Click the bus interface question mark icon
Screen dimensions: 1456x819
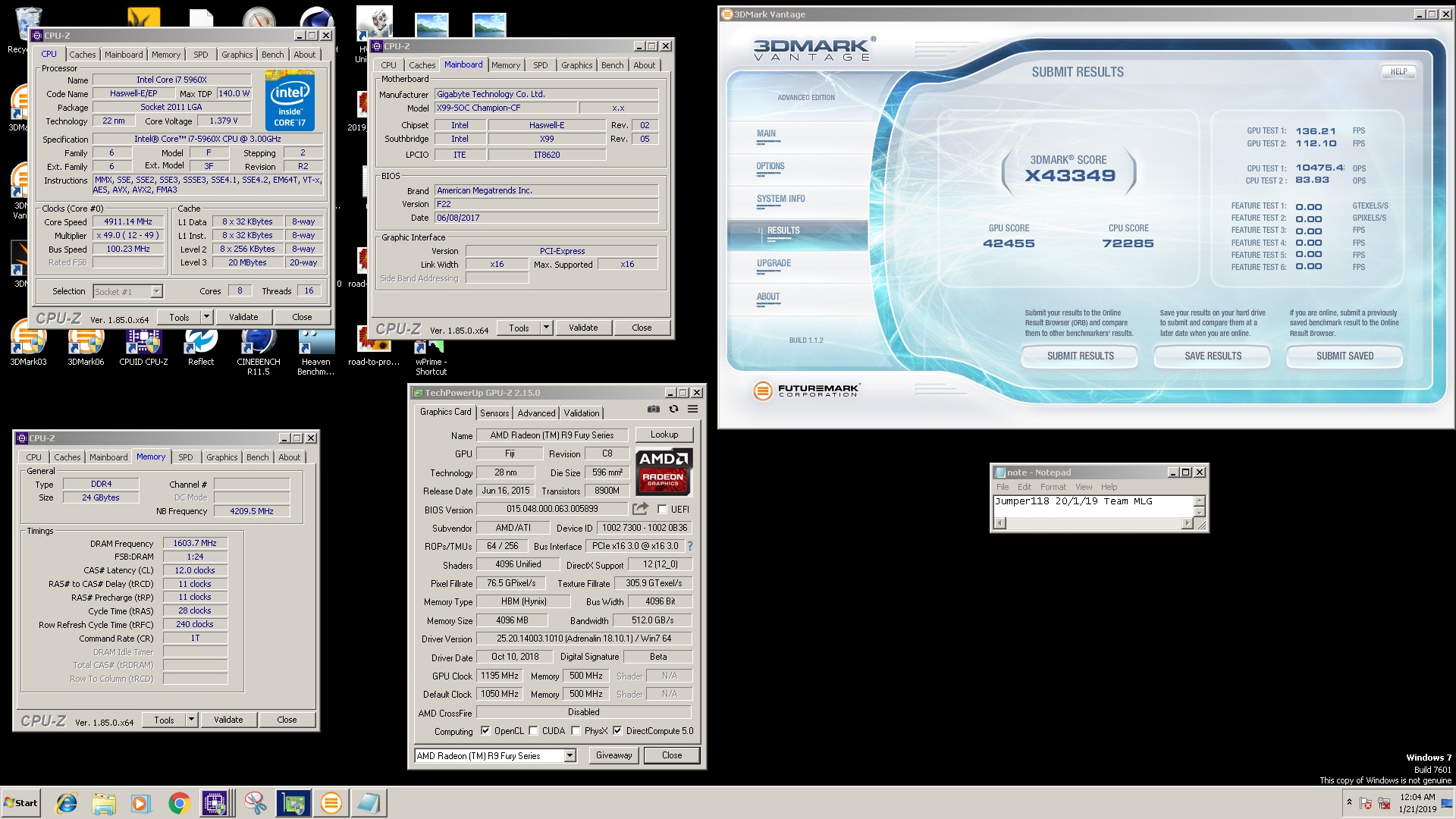coord(689,546)
